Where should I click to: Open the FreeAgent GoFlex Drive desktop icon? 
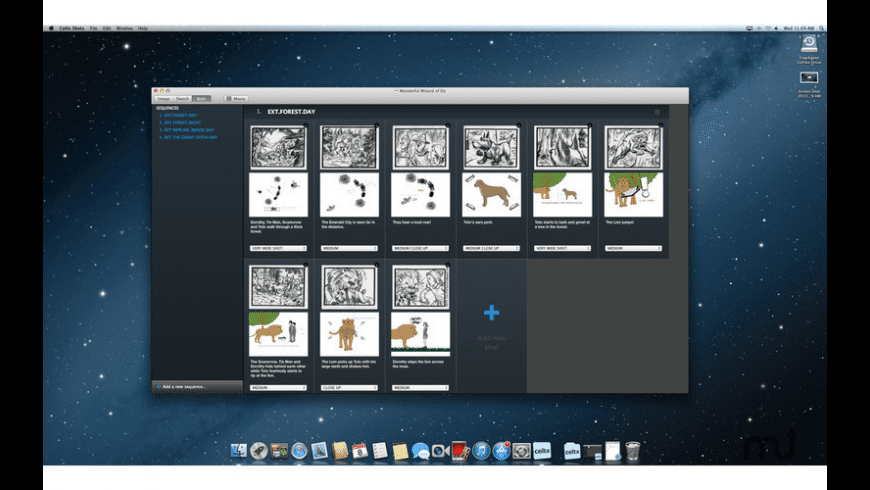click(x=809, y=49)
